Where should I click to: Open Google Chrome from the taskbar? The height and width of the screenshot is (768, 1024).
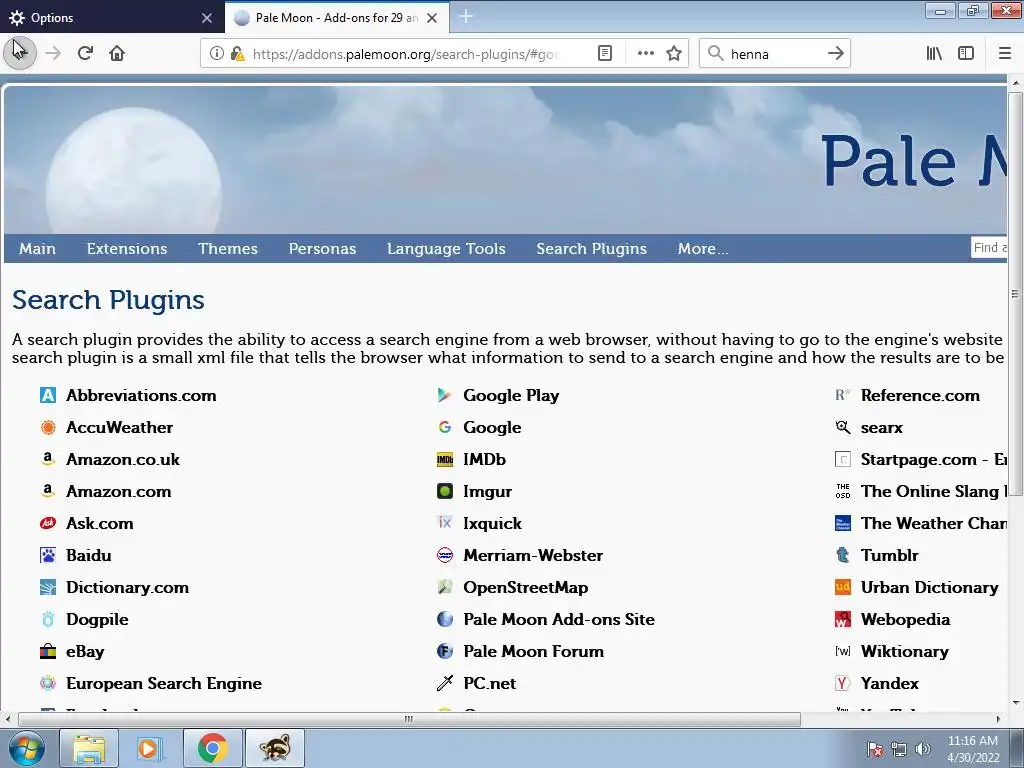click(x=212, y=748)
